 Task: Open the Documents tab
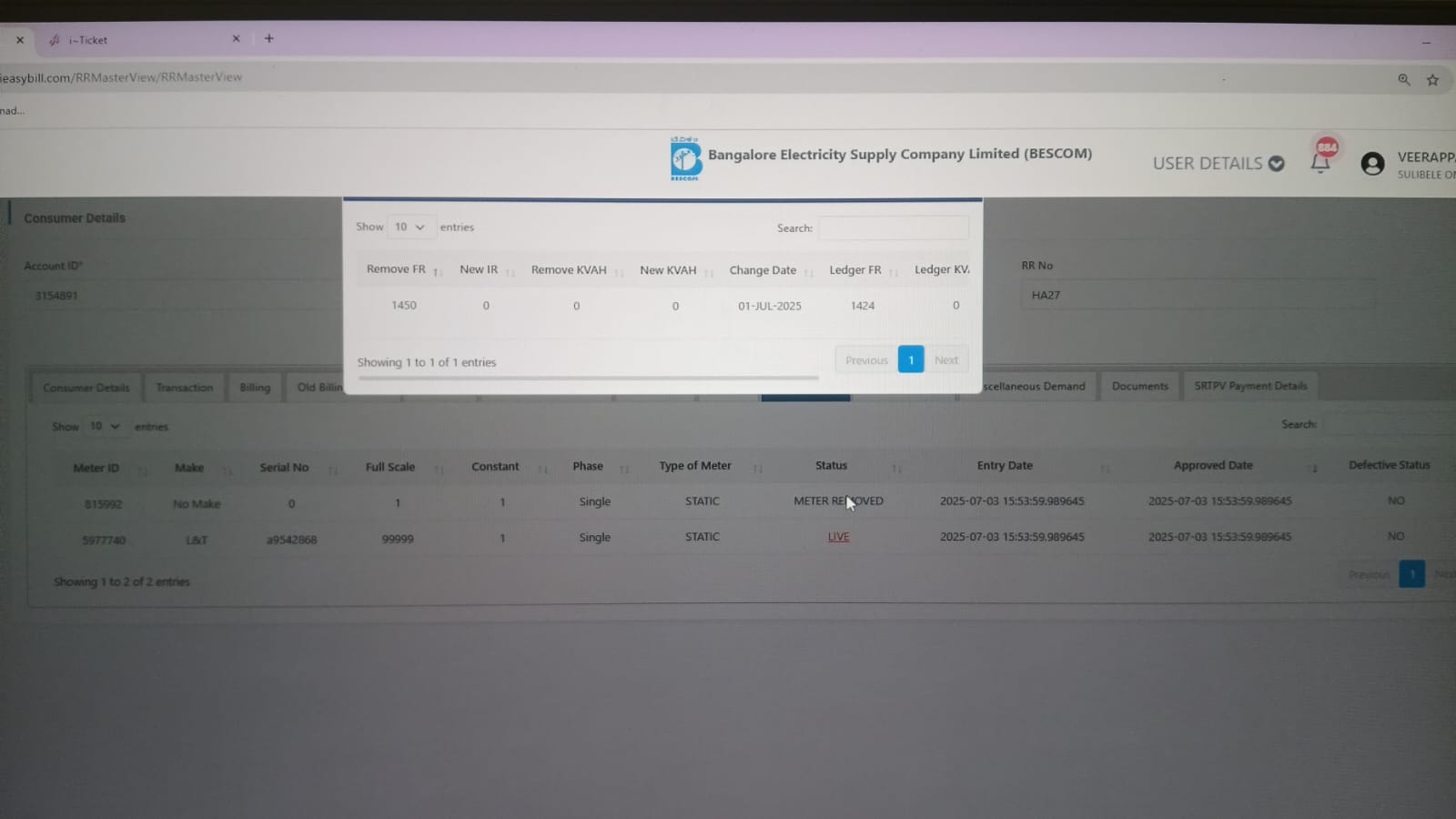click(x=1140, y=387)
